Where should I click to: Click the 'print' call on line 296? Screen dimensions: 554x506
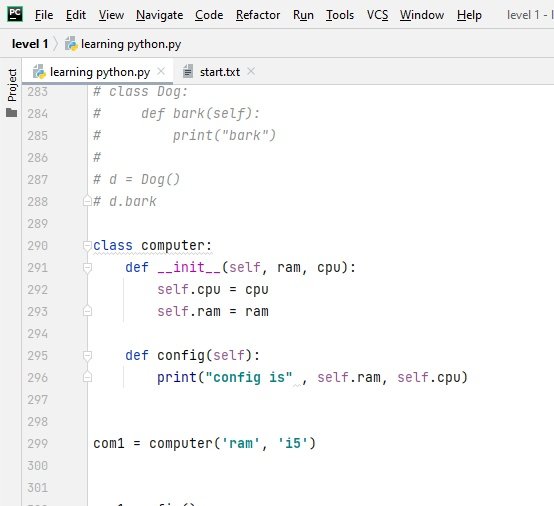[x=177, y=377]
